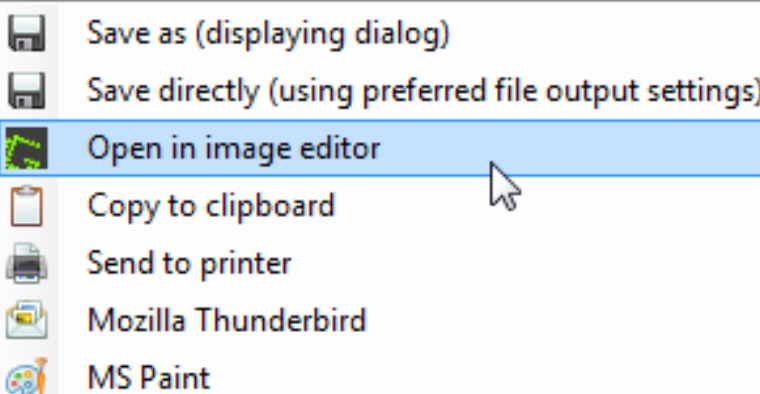Screen dimensions: 760x394
Task: Click the green Greenshot image editor icon
Action: (x=27, y=148)
